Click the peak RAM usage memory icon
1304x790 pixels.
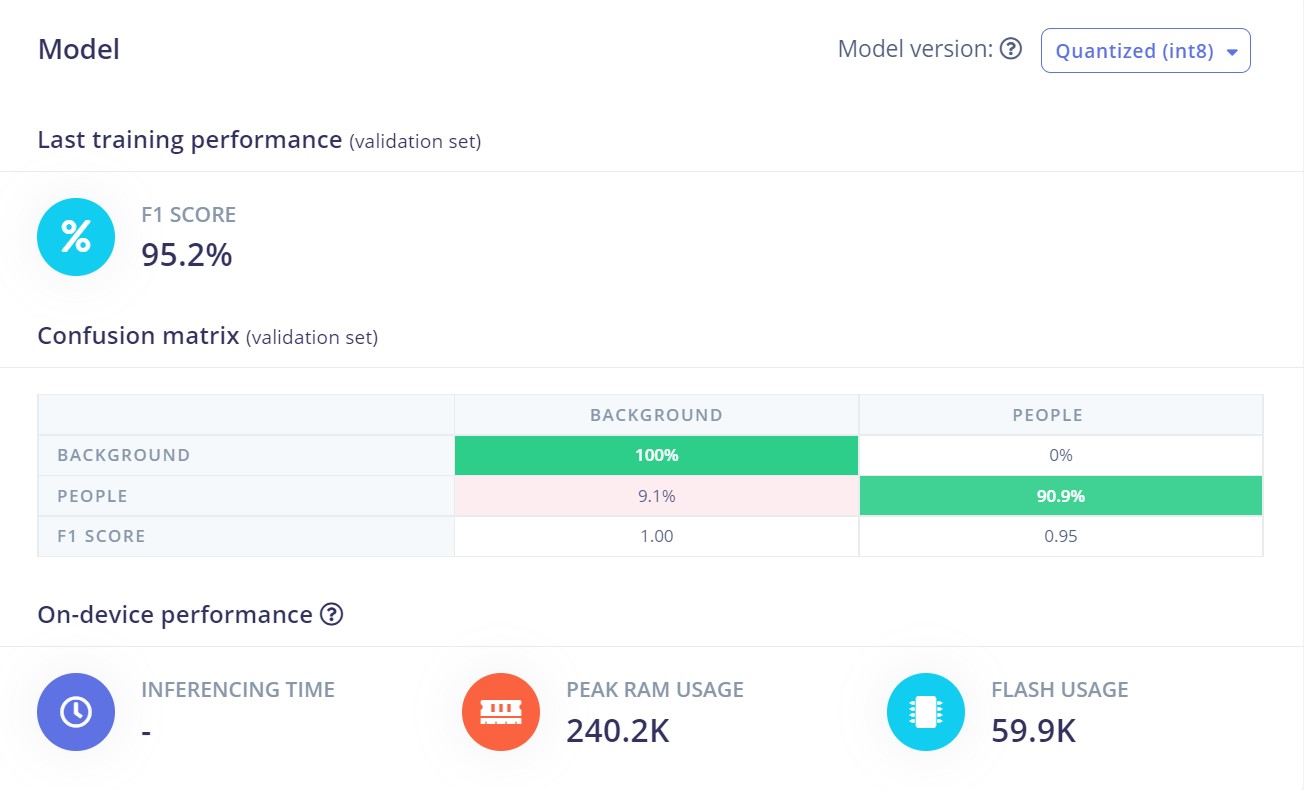(x=501, y=712)
